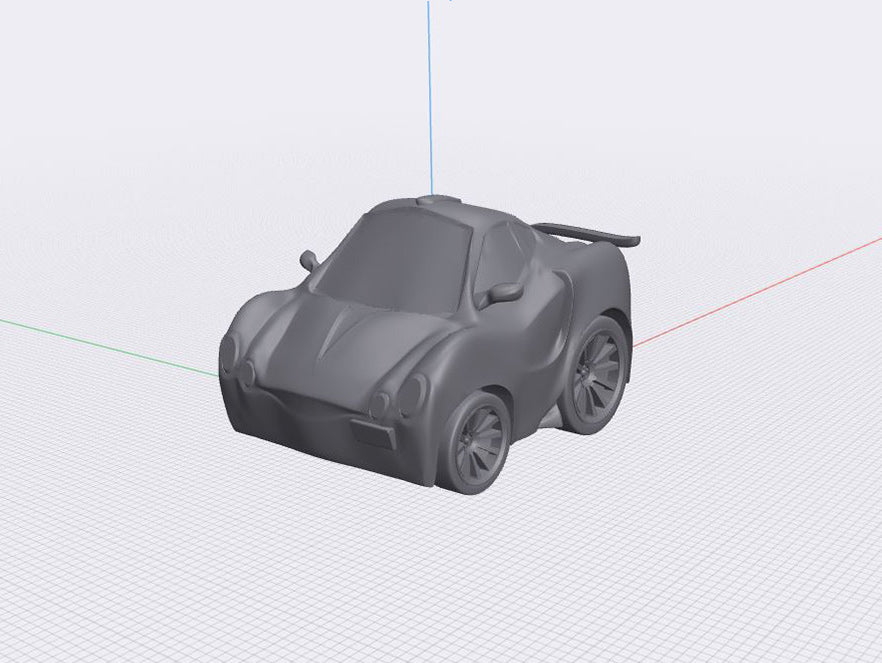882x663 pixels.
Task: Click the front license plate of the car
Action: (x=374, y=433)
